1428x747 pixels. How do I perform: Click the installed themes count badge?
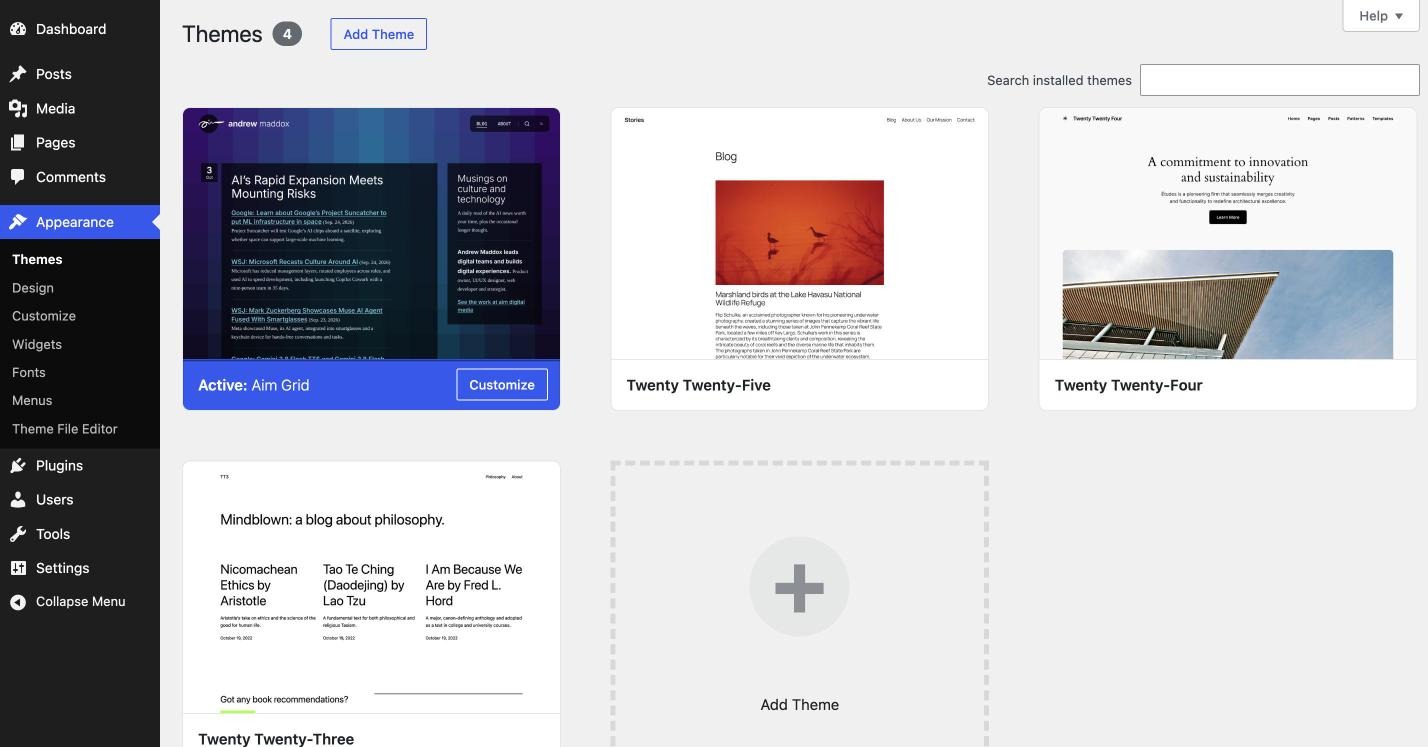[x=287, y=34]
